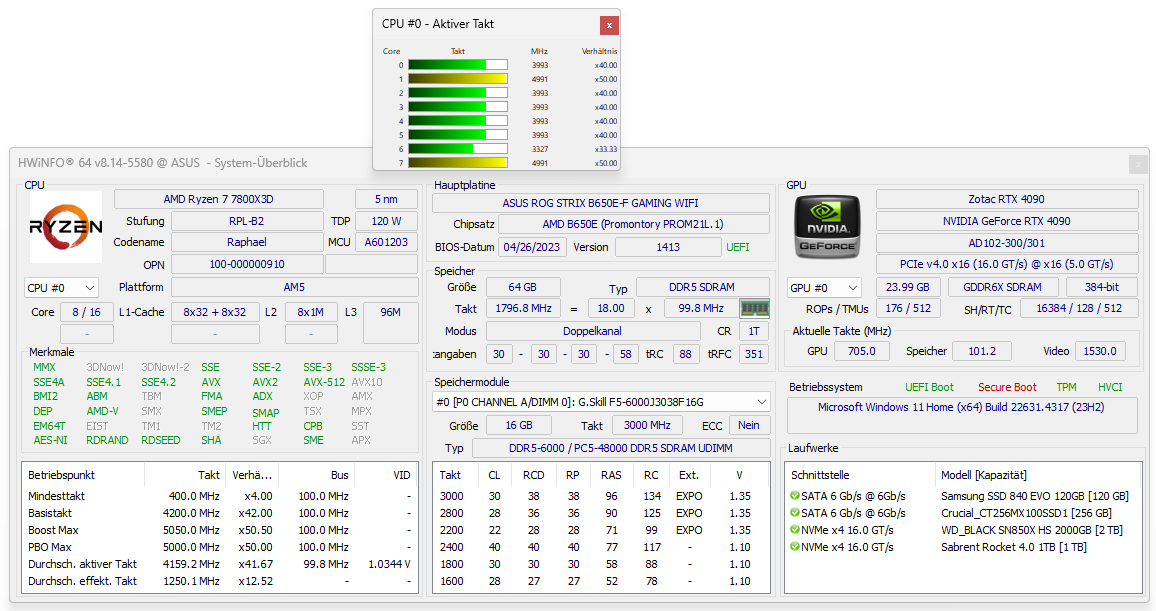
Task: Click the Core 8 / 16 field
Action: click(x=86, y=313)
